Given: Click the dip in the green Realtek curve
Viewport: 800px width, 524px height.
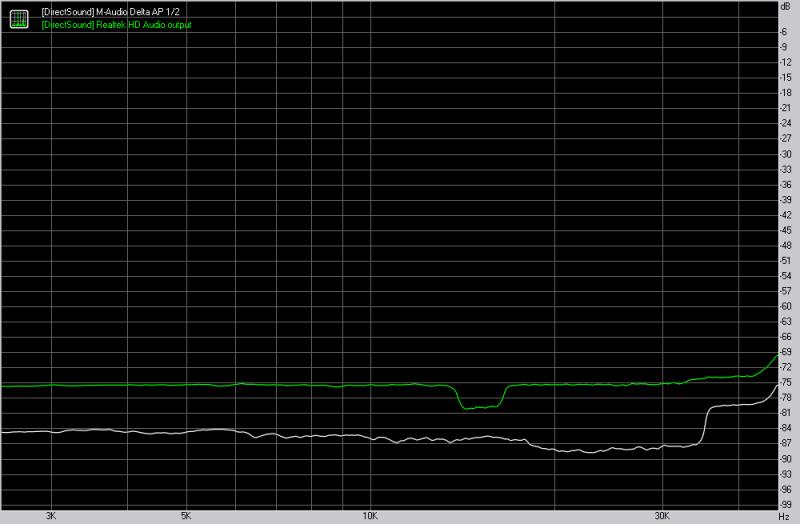Looking at the screenshot, I should click(x=478, y=406).
